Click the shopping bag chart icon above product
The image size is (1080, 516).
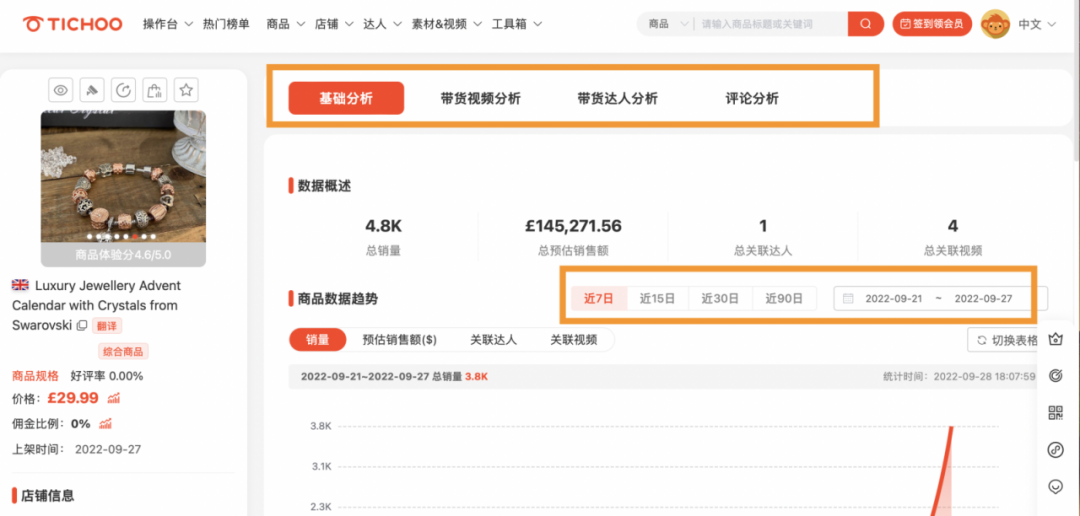tap(155, 90)
